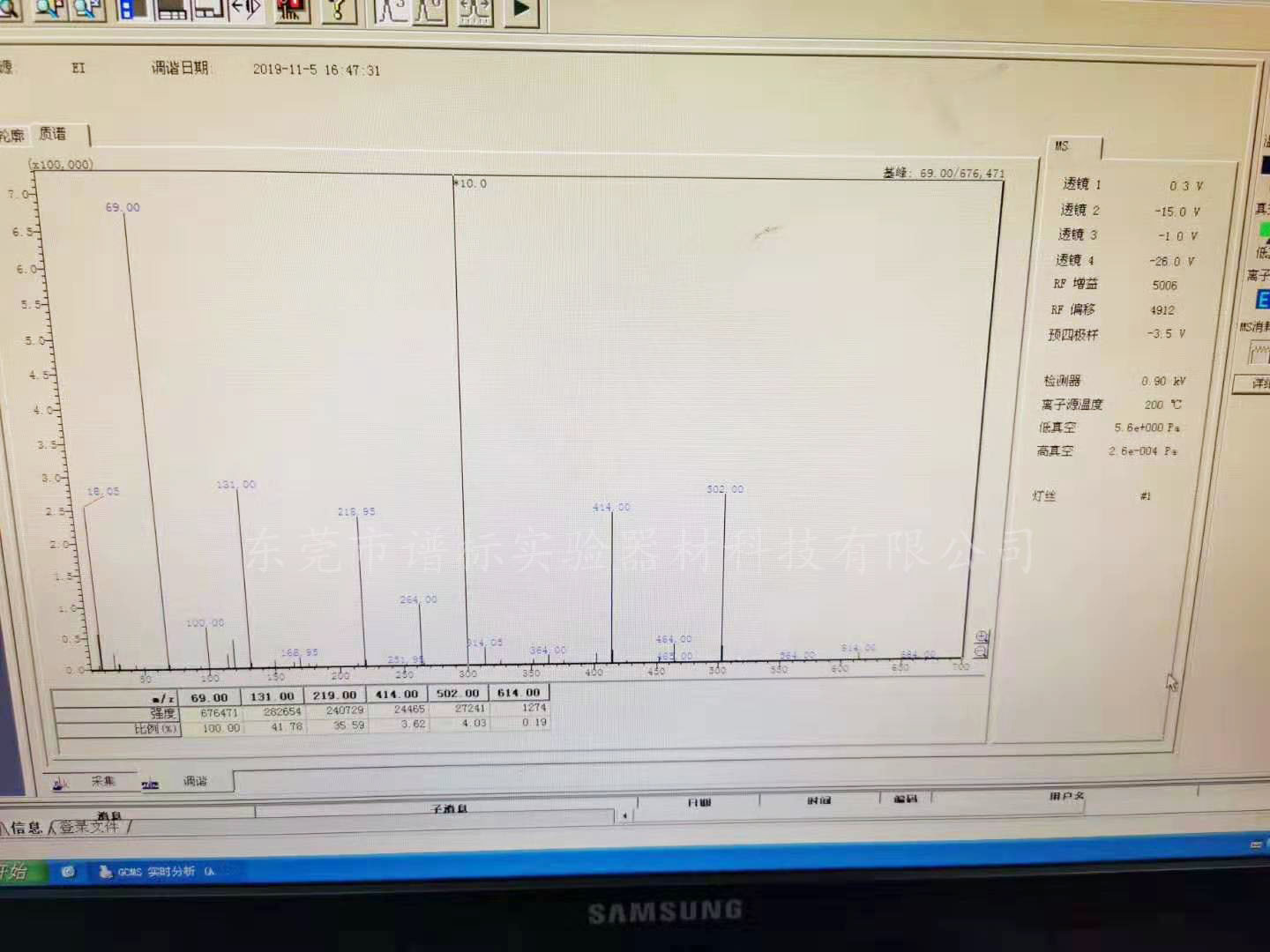Click the message list left scroll arrow
Image resolution: width=1270 pixels, height=952 pixels.
624,815
